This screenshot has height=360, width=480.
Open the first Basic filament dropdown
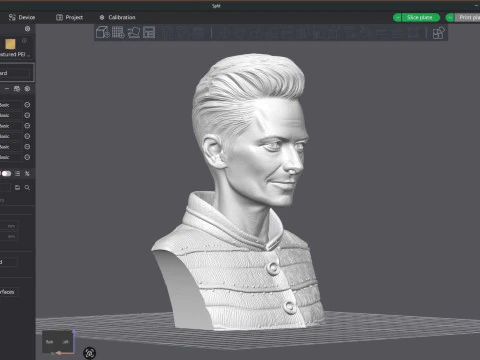11,105
